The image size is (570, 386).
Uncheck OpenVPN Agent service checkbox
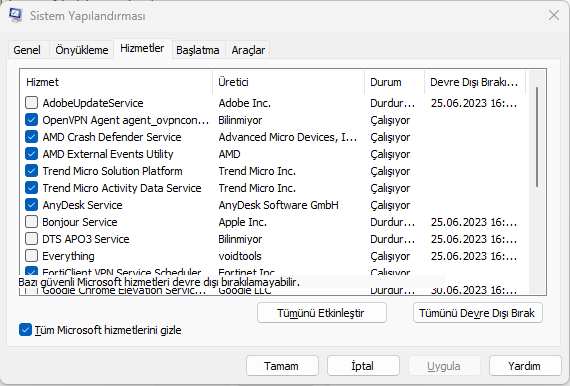coord(32,120)
